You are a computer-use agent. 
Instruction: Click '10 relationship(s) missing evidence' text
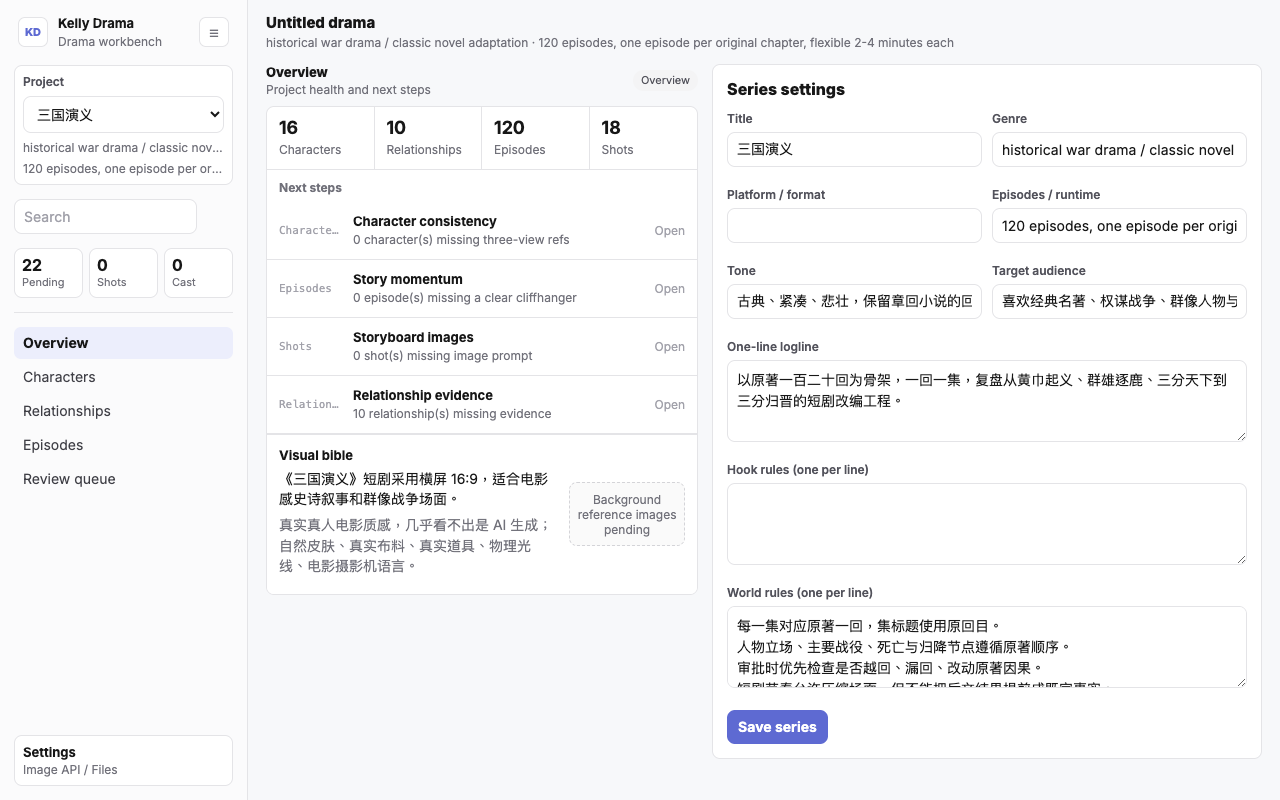[452, 414]
